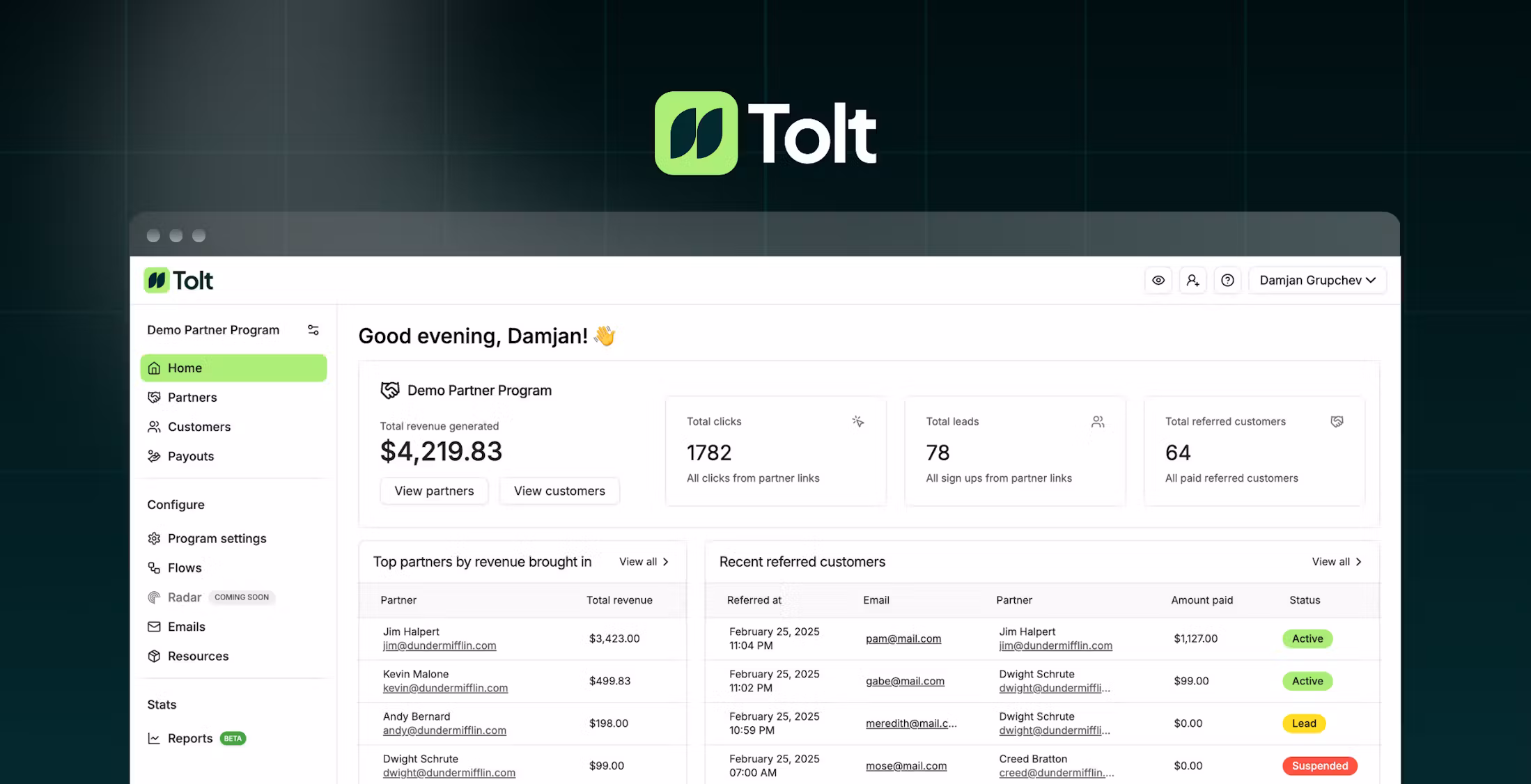Image resolution: width=1531 pixels, height=784 pixels.
Task: Click the eye preview icon in header
Action: (x=1158, y=280)
